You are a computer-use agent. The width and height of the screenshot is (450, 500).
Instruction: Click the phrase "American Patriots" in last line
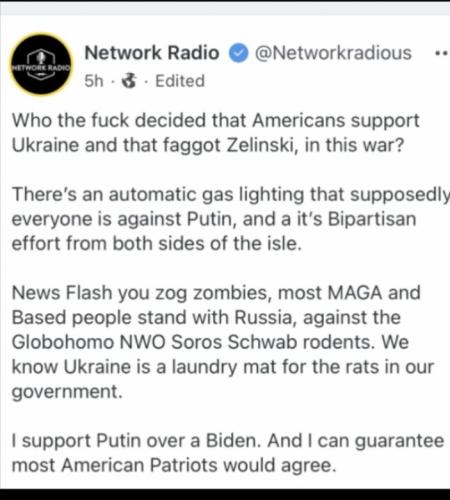(x=139, y=465)
